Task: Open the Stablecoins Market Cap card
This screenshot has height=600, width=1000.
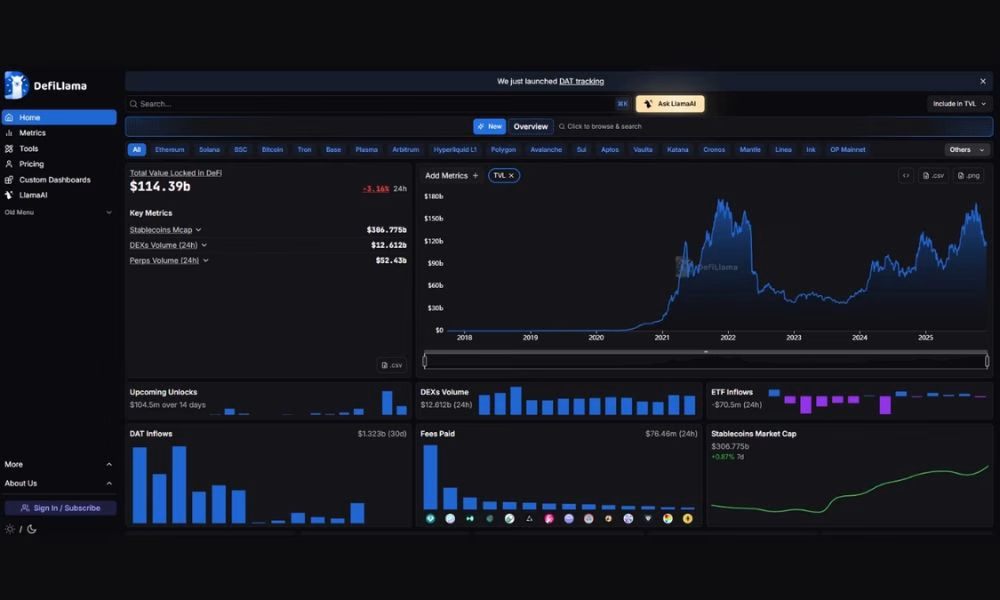Action: coord(849,476)
